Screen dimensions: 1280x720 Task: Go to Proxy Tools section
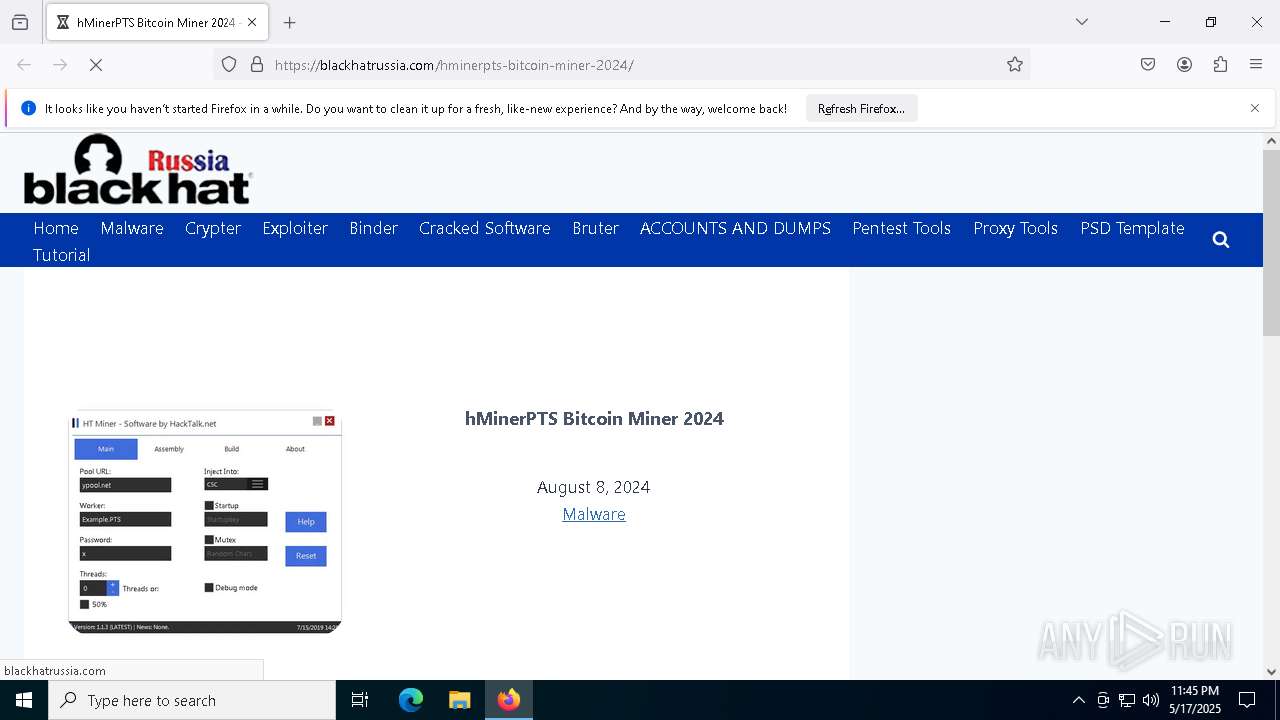[1016, 228]
